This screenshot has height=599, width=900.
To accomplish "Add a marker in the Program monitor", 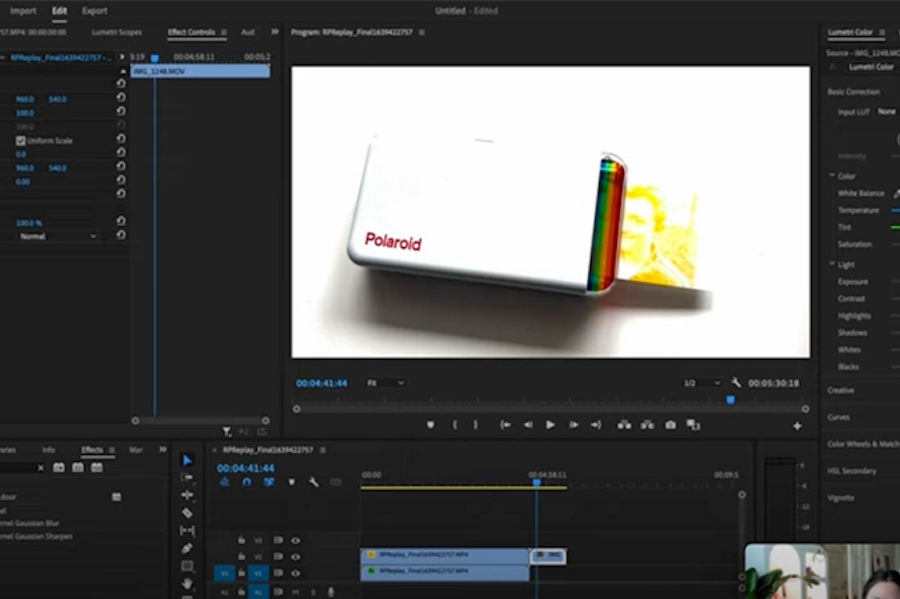I will tap(430, 425).
